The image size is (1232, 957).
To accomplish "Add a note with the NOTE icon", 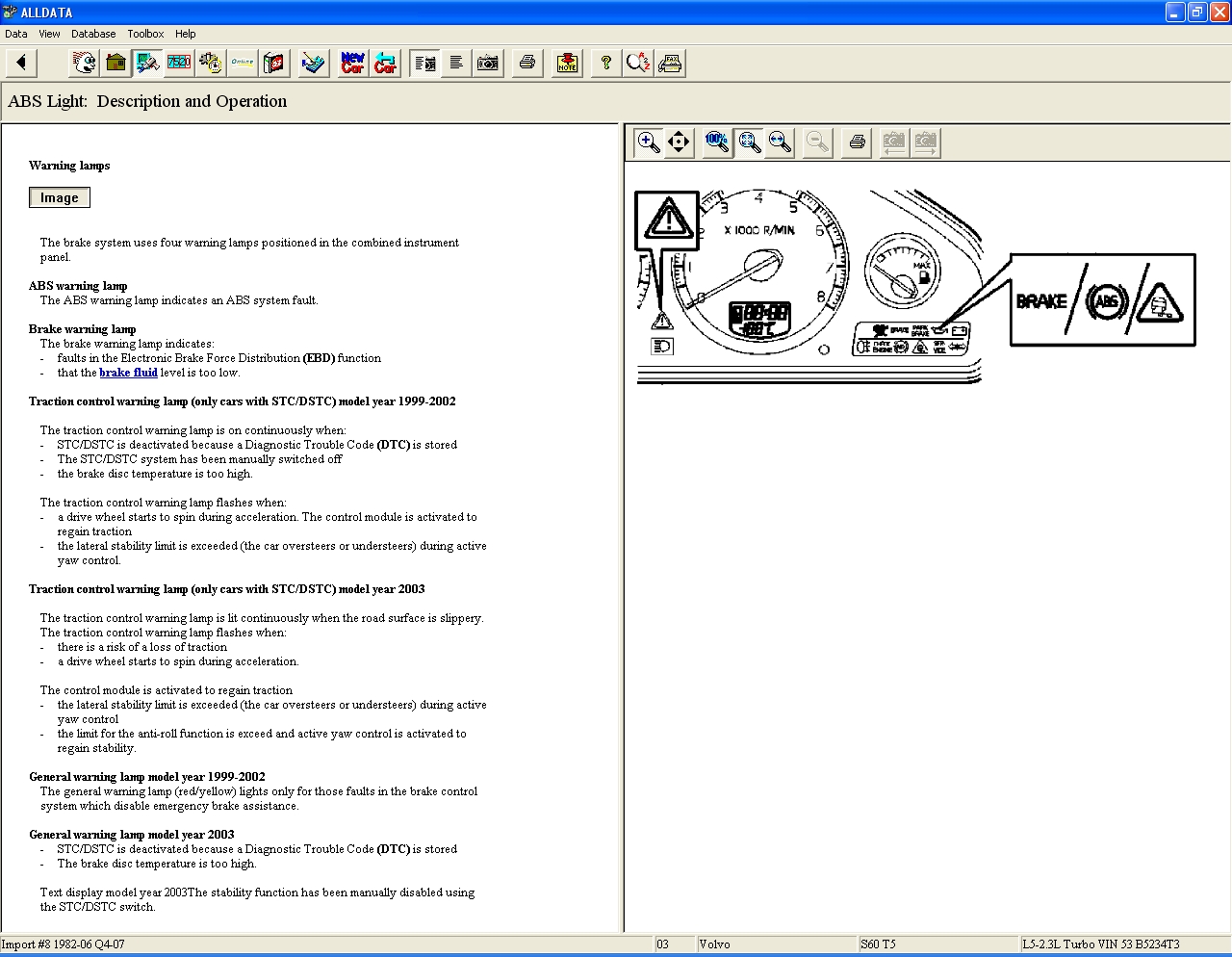I will 567,64.
